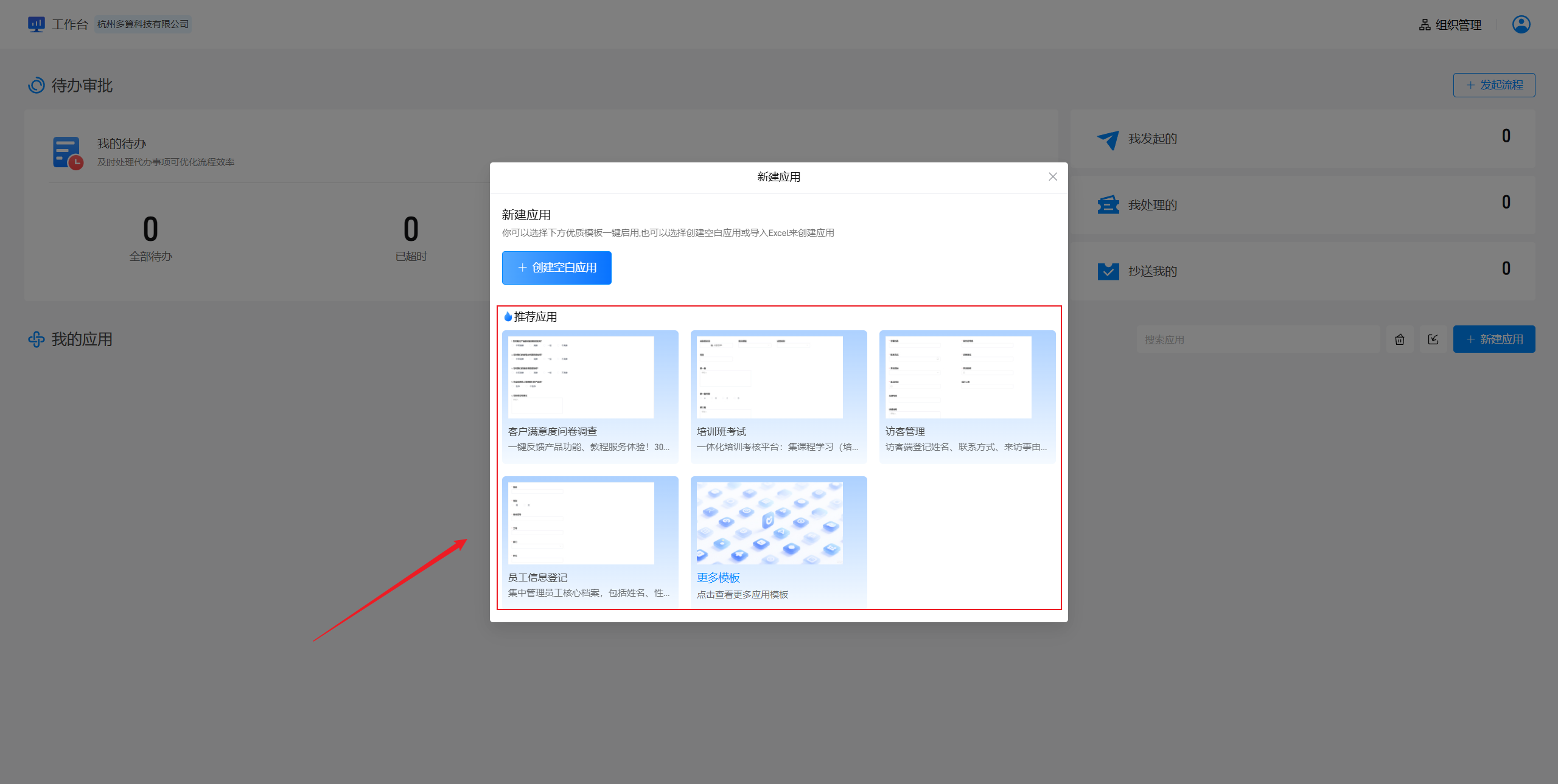Select 培训班考试 template thumbnail

click(770, 377)
